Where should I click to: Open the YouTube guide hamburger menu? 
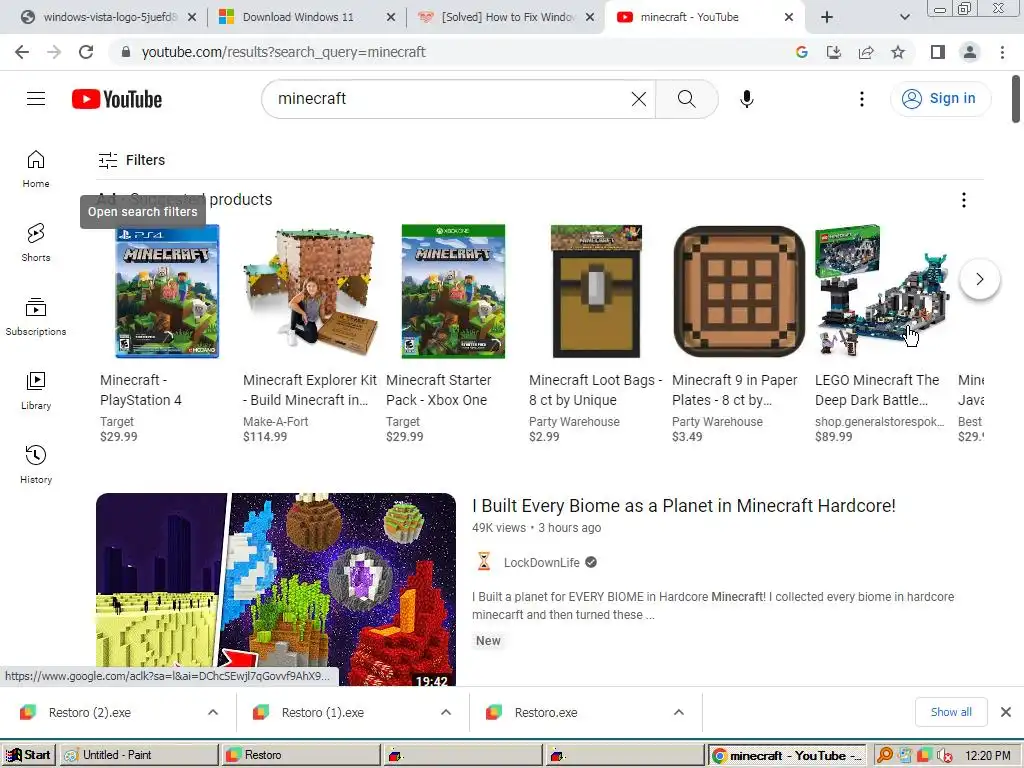36,99
